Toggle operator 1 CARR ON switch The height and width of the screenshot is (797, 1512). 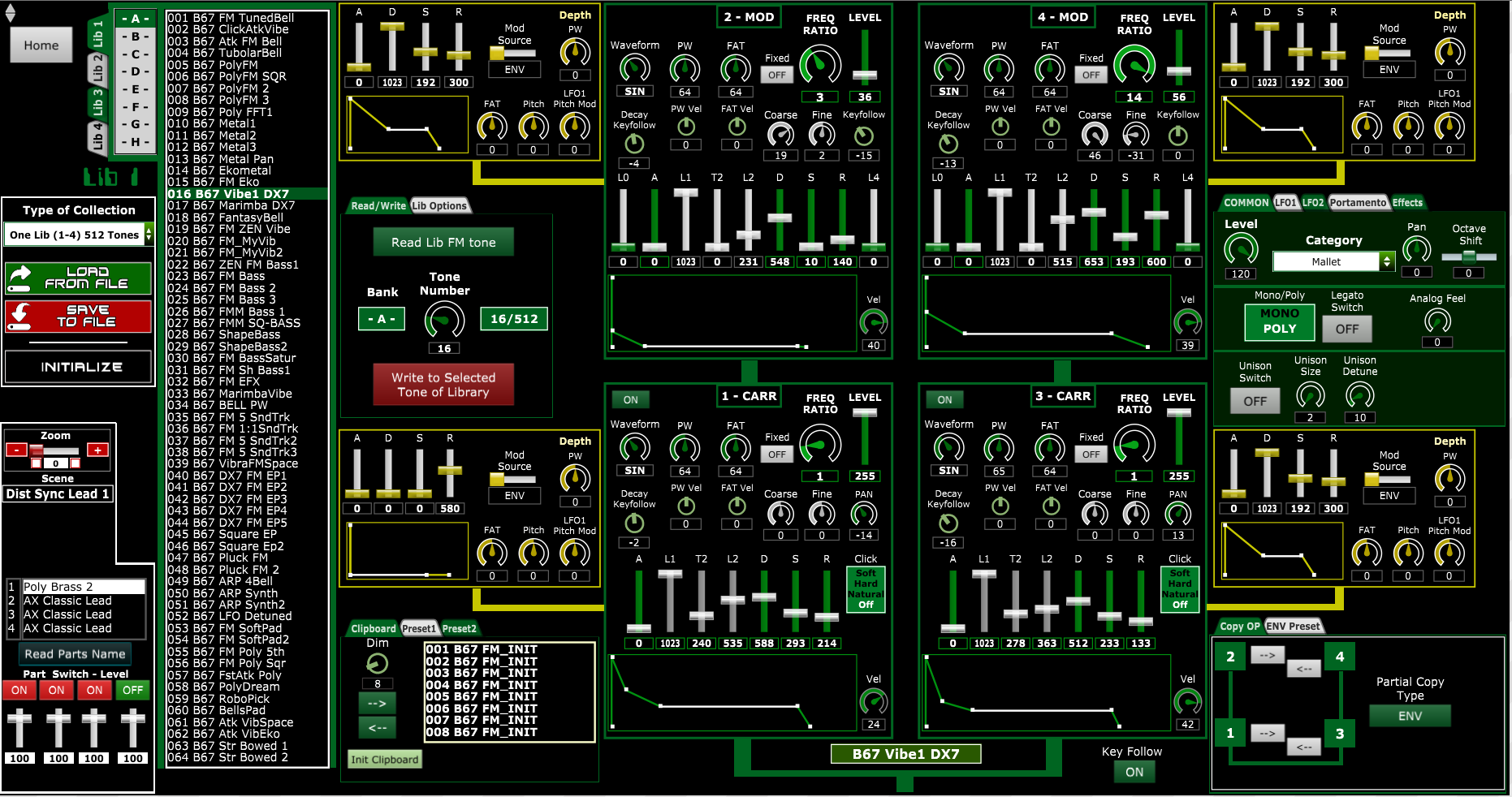[630, 399]
